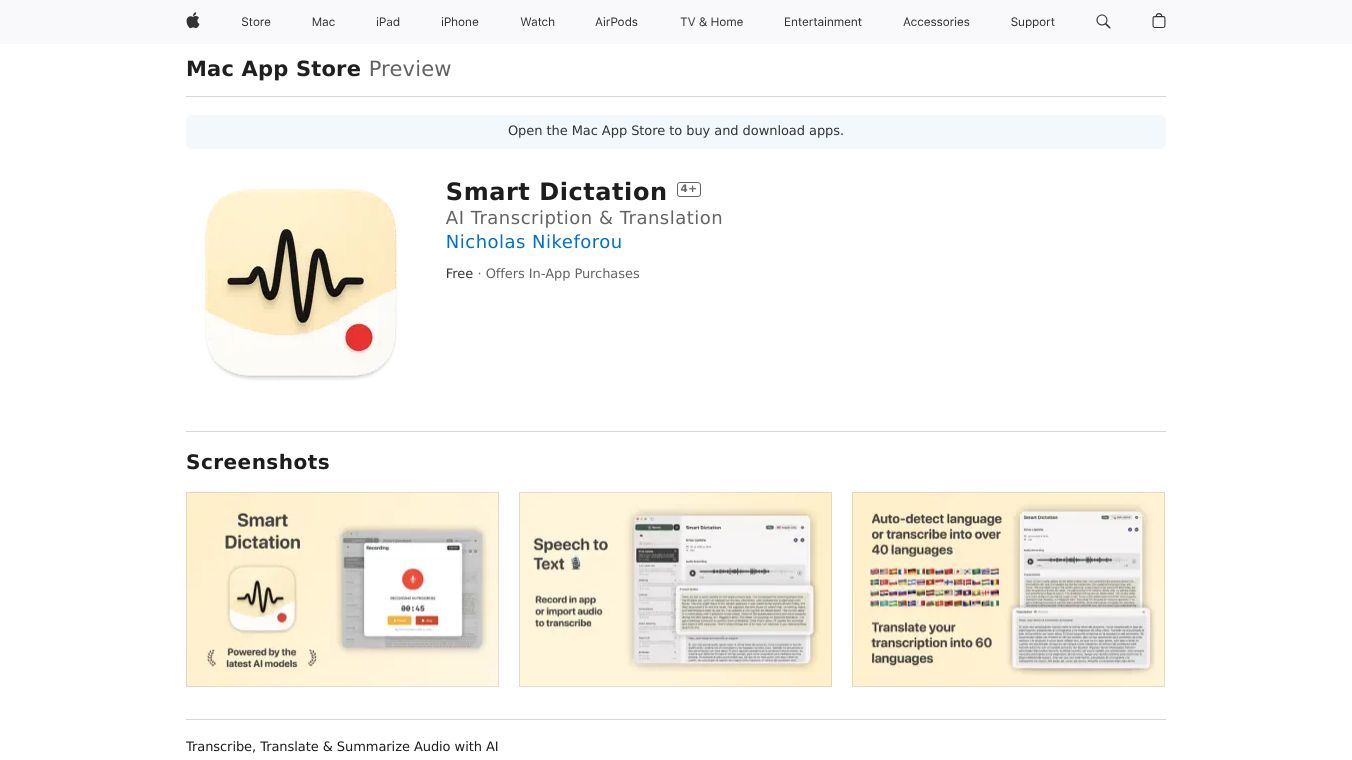Click the Smart Dictation app title
This screenshot has width=1352, height=760.
(556, 191)
